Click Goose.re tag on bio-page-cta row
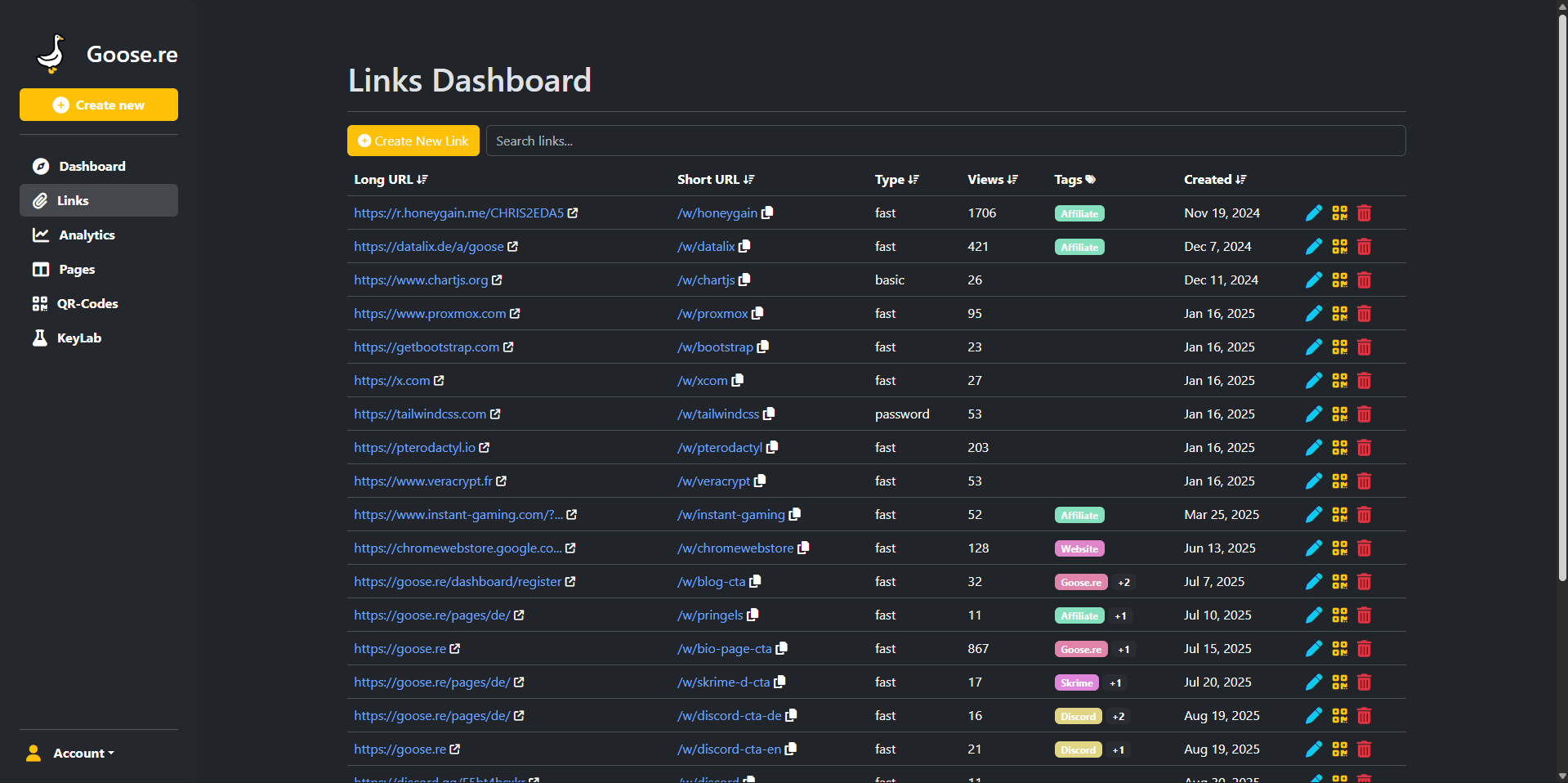The width and height of the screenshot is (1568, 783). [1081, 650]
